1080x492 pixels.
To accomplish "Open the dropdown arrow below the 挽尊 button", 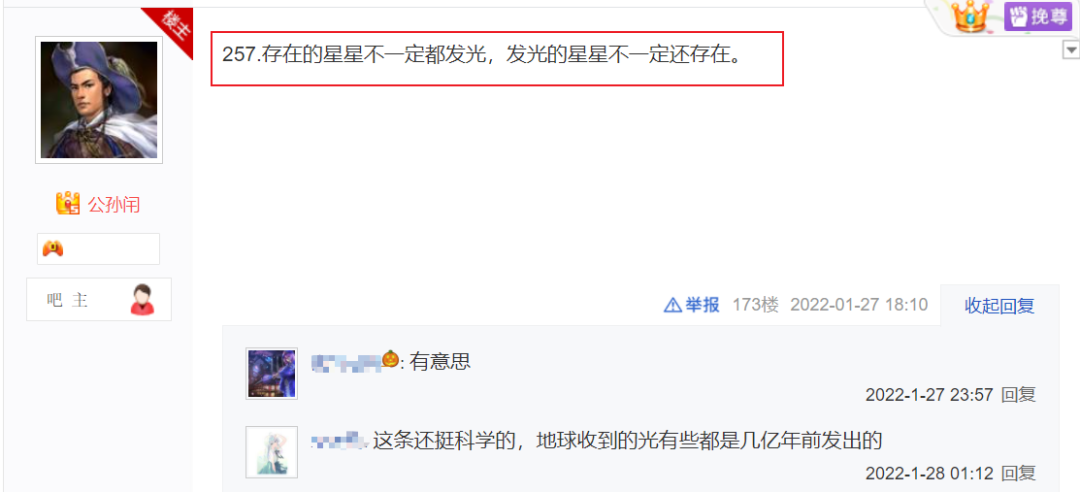I will (1071, 50).
